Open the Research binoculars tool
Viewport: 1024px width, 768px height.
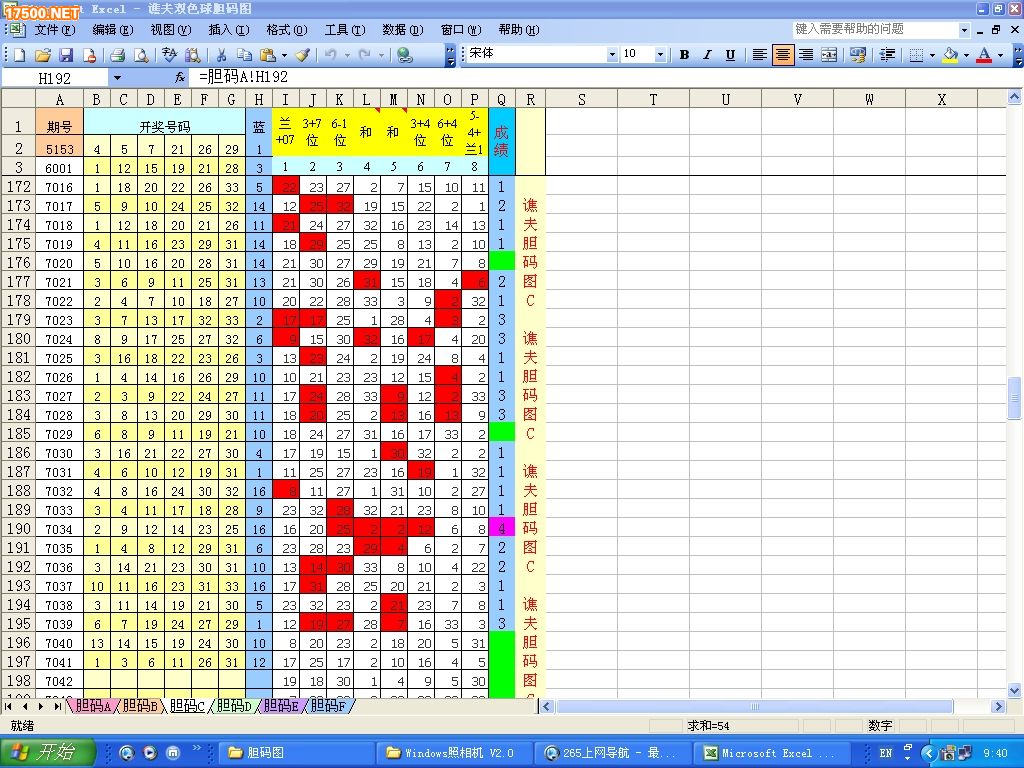pos(193,56)
